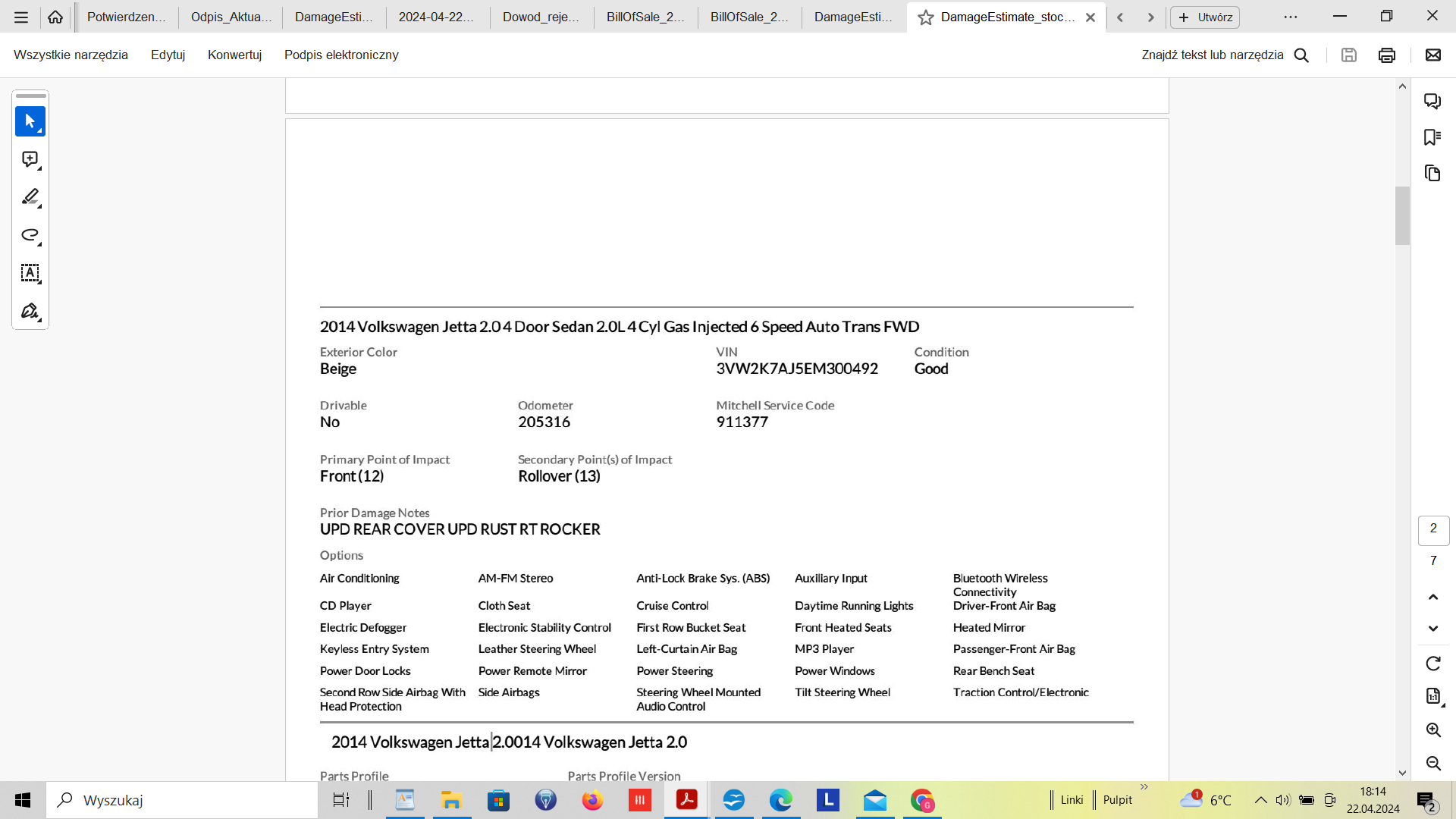Save the document with the disk icon

1349,55
